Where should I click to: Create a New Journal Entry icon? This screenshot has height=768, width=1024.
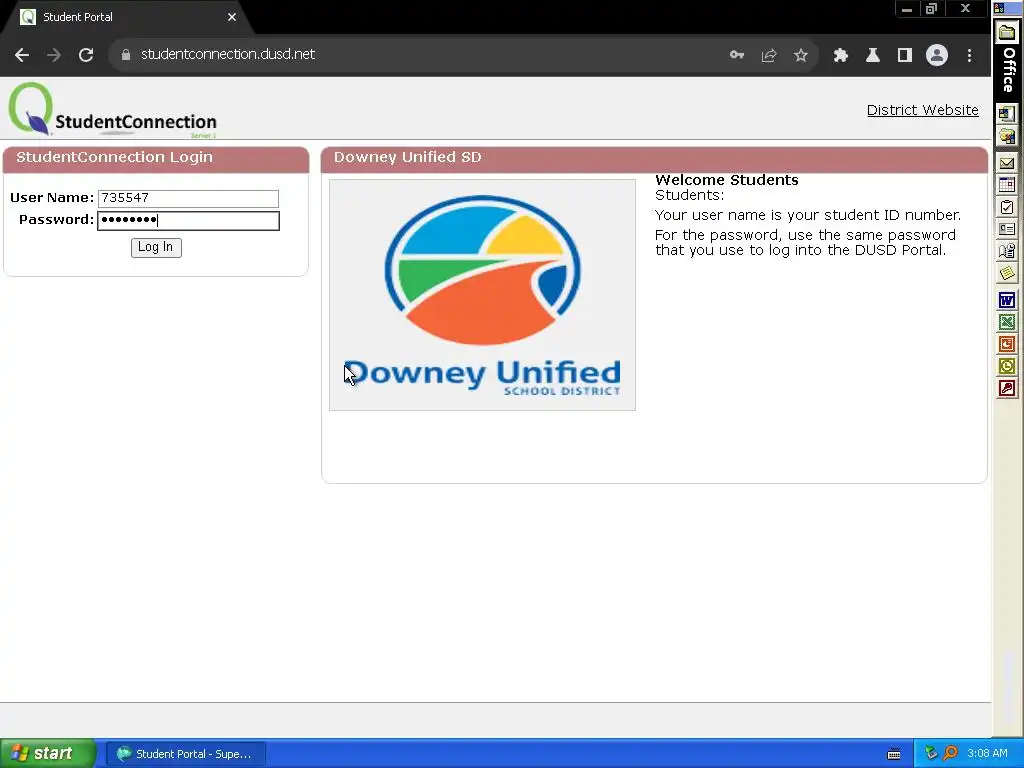pyautogui.click(x=1006, y=251)
